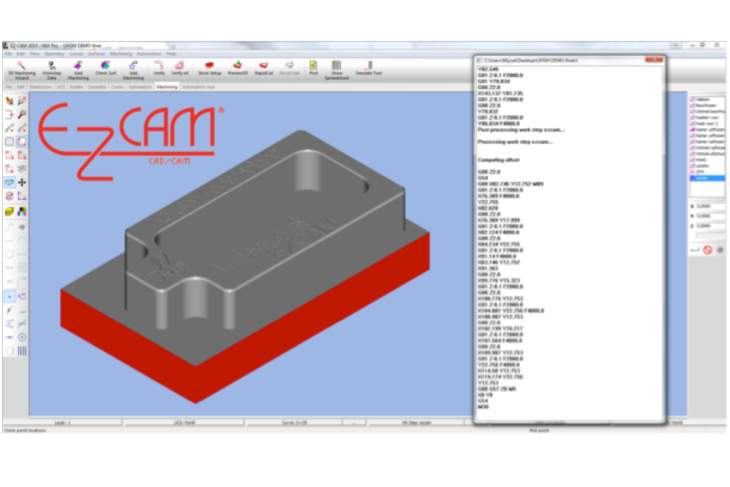Click the Z coordinate input field

(x=710, y=226)
